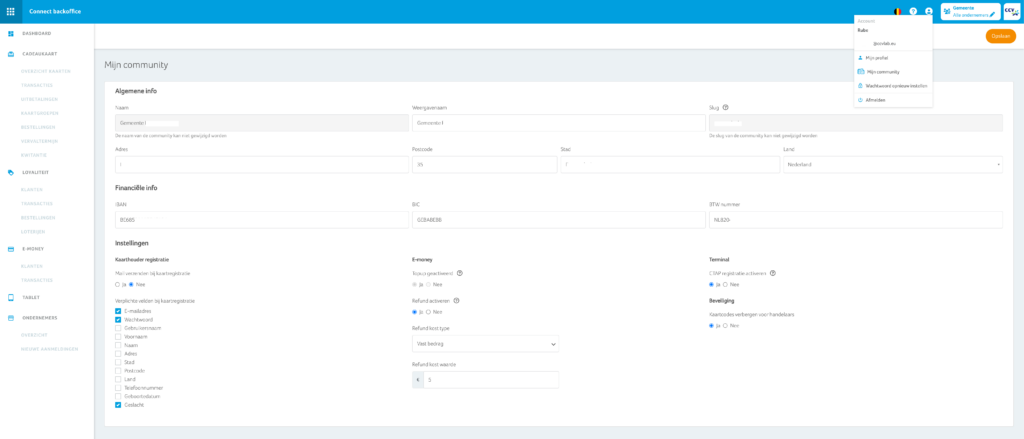The width and height of the screenshot is (1024, 439).
Task: Click the orange Opslaan button
Action: click(x=1000, y=36)
